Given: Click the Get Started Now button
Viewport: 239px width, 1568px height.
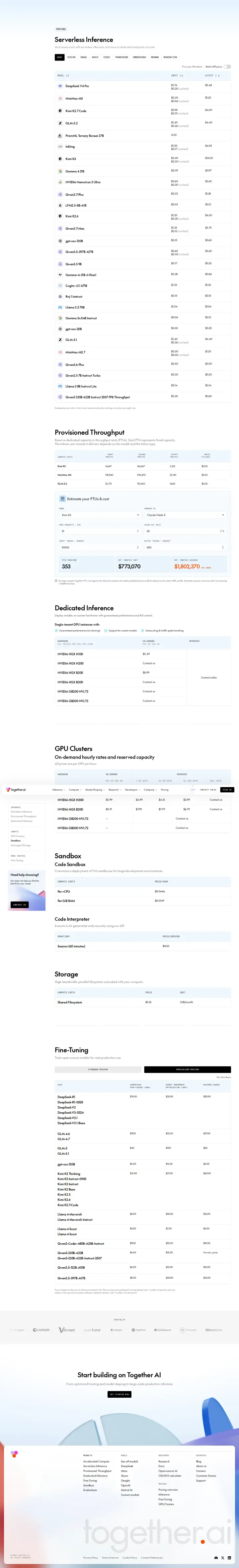Looking at the screenshot, I should point(119,1394).
